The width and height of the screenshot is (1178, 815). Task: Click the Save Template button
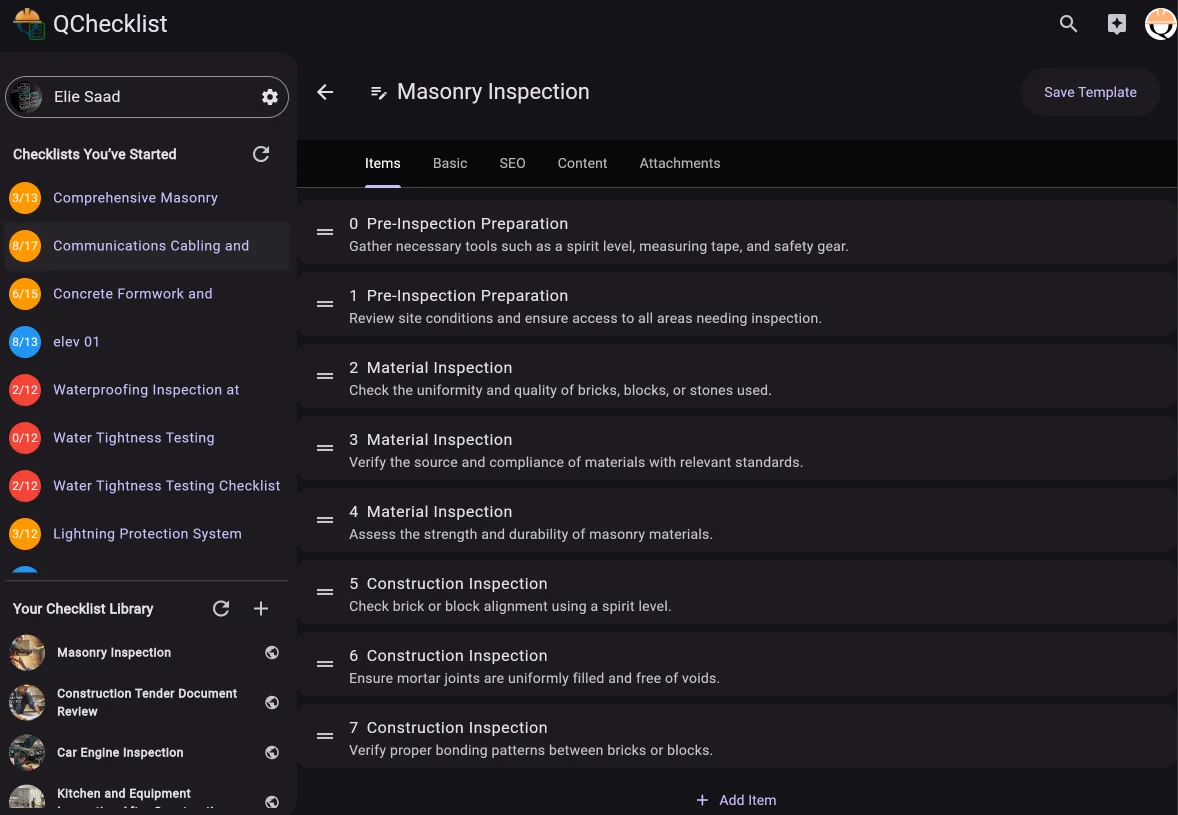click(x=1090, y=91)
